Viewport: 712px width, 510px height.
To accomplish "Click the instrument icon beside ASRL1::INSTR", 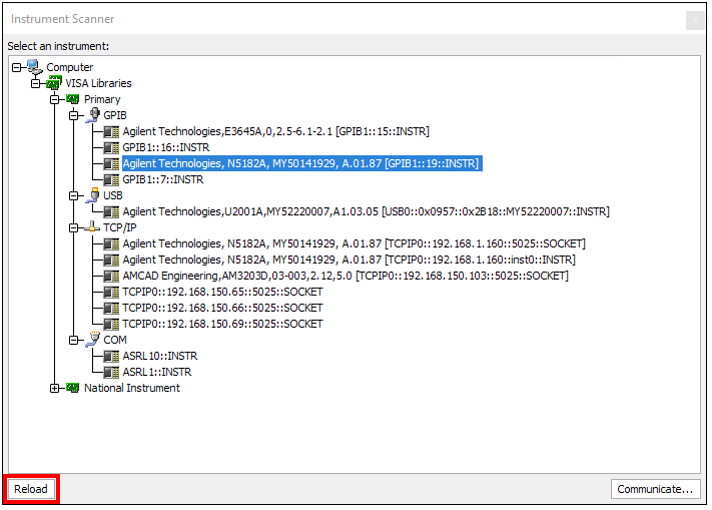I will coord(111,372).
